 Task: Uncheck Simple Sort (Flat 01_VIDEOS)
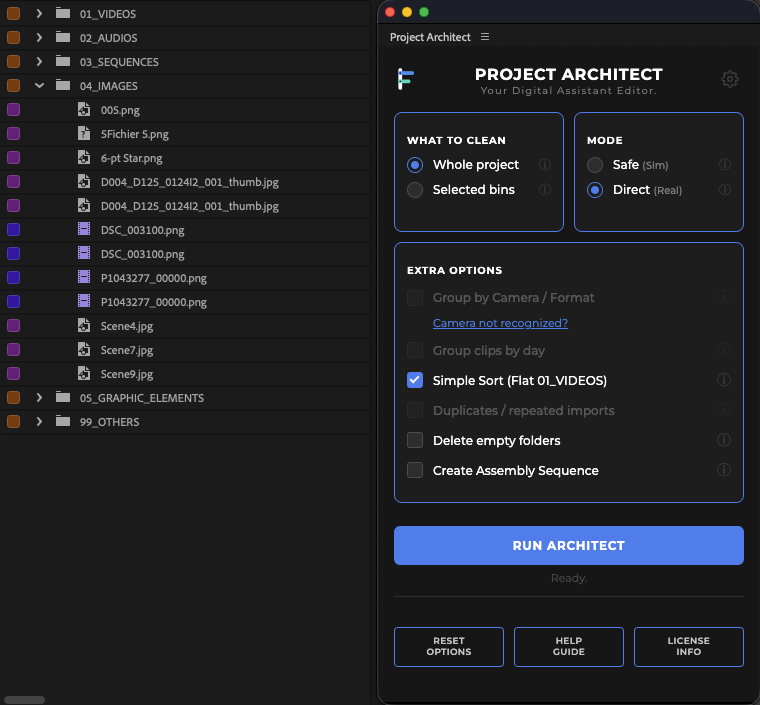(x=415, y=380)
